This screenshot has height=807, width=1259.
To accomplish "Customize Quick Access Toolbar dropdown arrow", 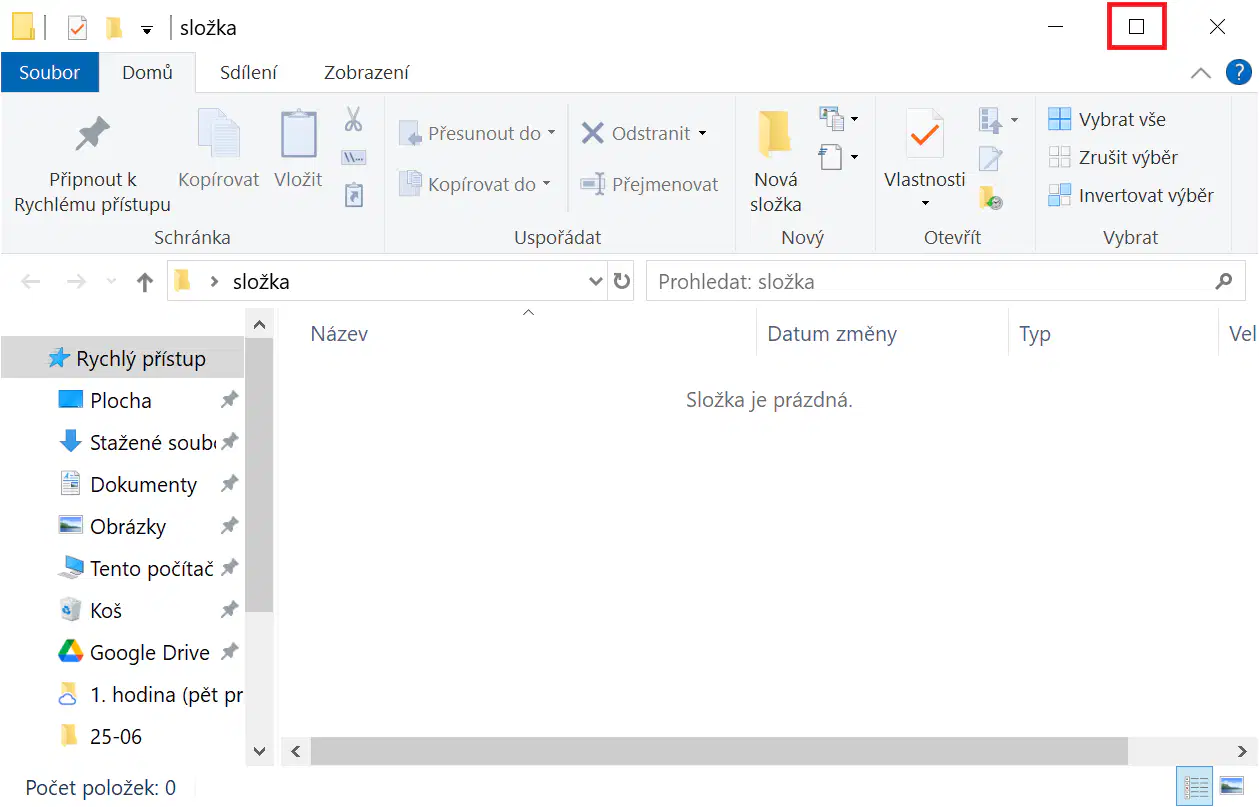I will tap(147, 29).
